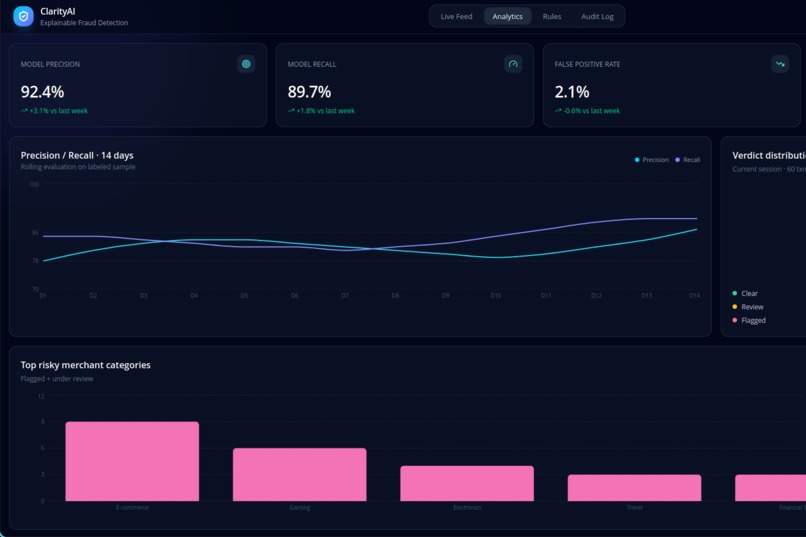806x537 pixels.
Task: Click the Electronics bar in the chart
Action: point(467,484)
